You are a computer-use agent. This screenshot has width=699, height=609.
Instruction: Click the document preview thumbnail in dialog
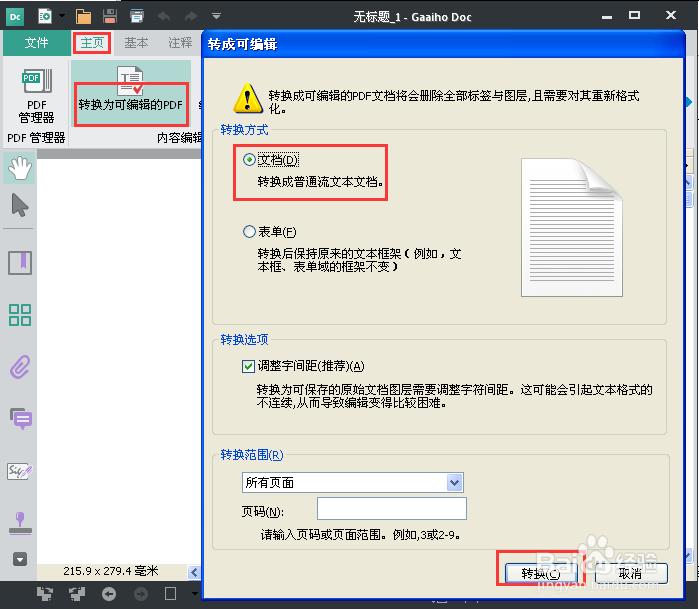(572, 227)
